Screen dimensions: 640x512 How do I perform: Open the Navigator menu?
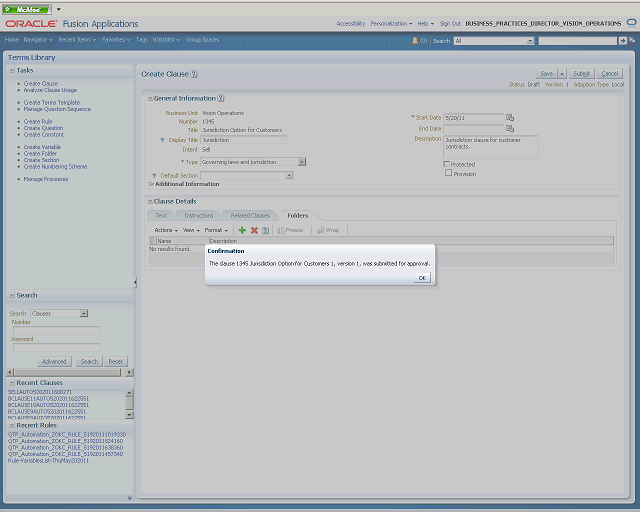point(38,40)
